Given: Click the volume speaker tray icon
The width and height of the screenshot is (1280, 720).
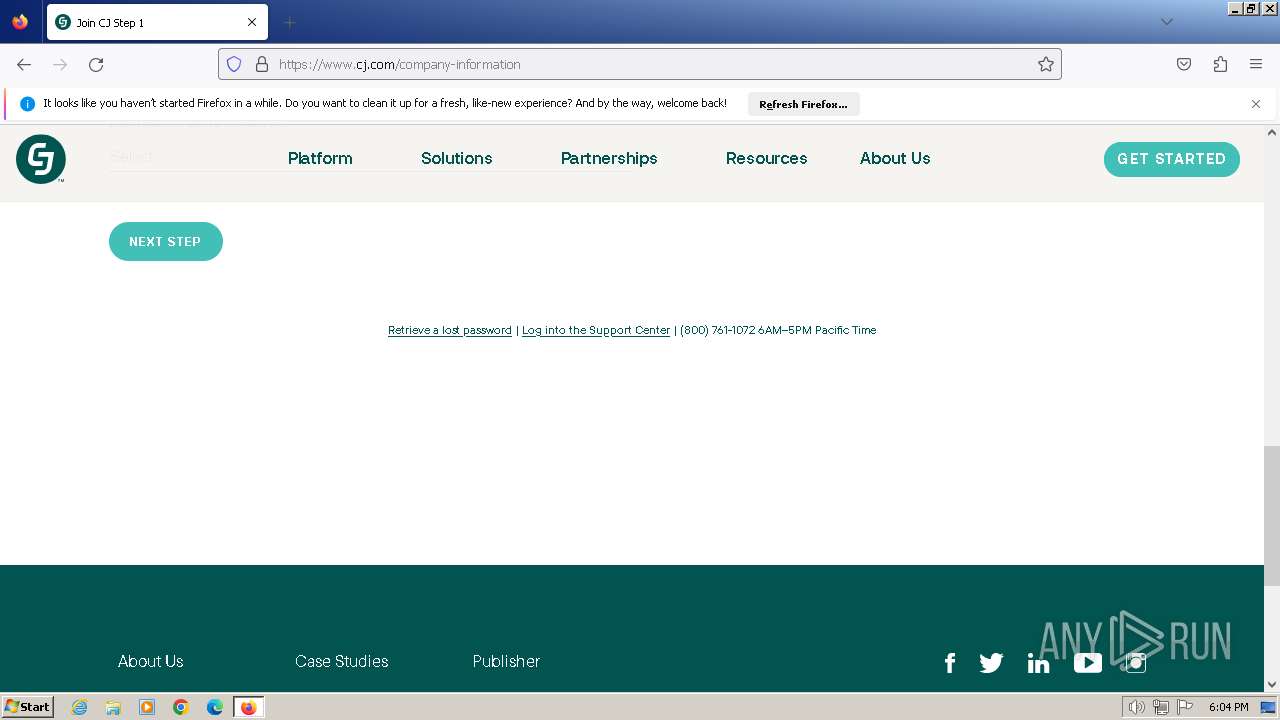Looking at the screenshot, I should point(1136,707).
